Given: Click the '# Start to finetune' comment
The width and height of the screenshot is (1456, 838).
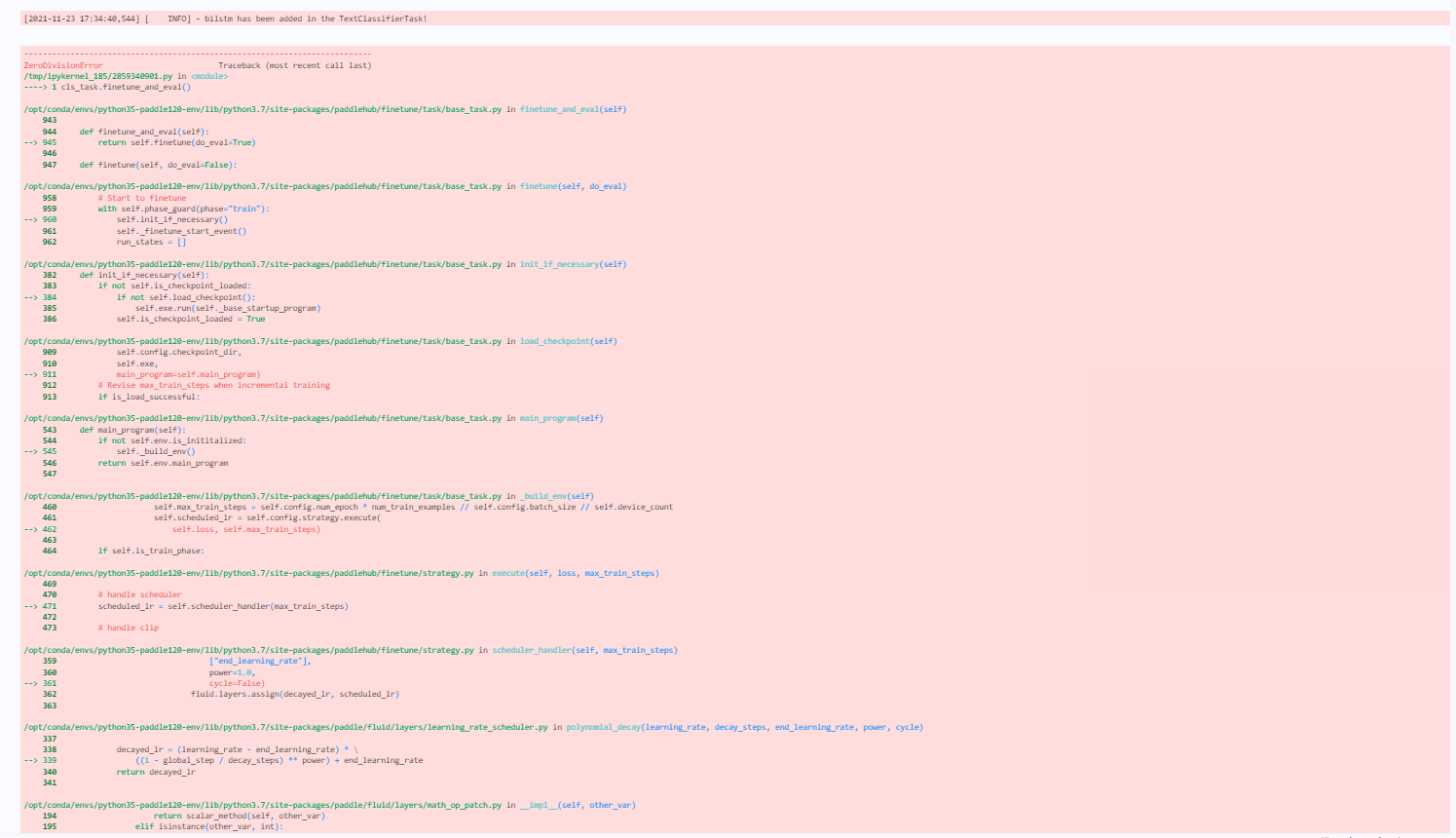Looking at the screenshot, I should click(x=142, y=198).
